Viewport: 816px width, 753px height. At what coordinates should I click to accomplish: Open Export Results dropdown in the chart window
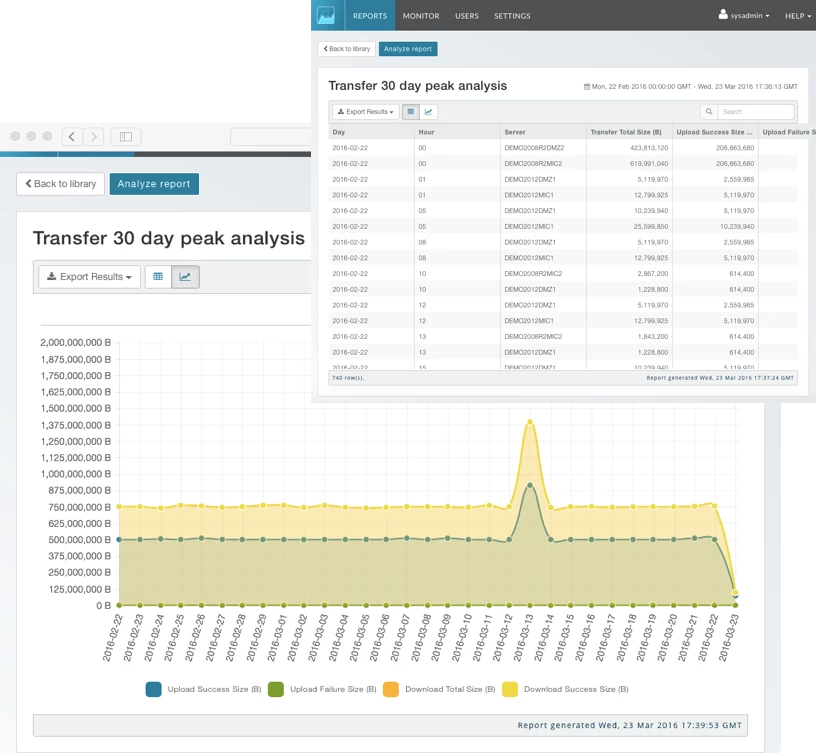[90, 277]
